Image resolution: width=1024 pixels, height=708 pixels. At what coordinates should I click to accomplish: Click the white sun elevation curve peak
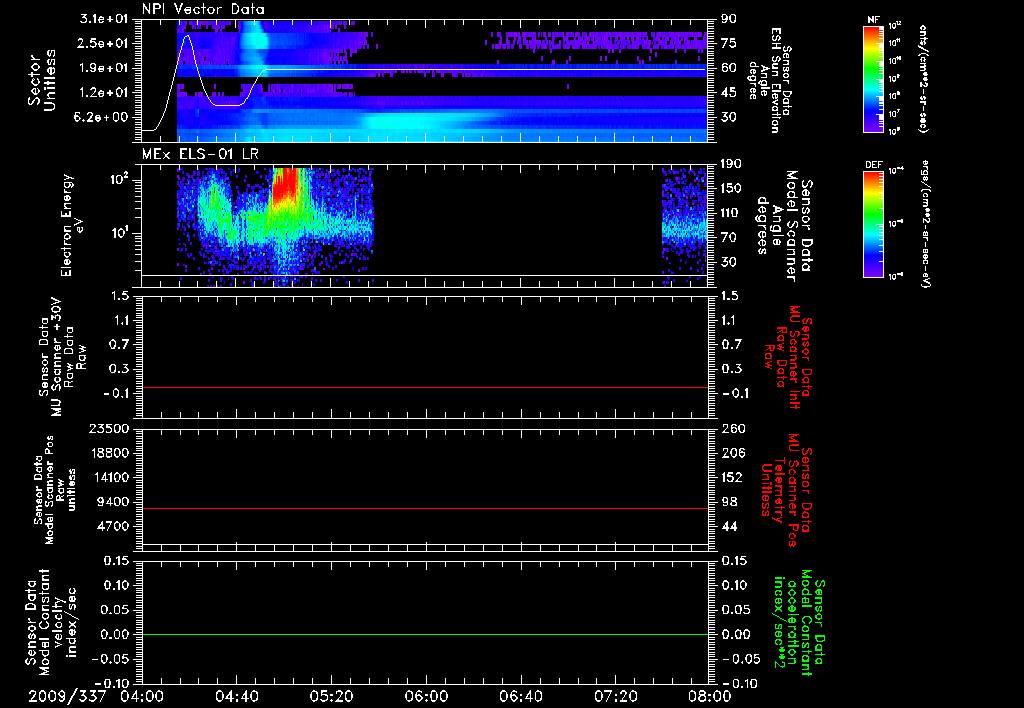[x=187, y=36]
